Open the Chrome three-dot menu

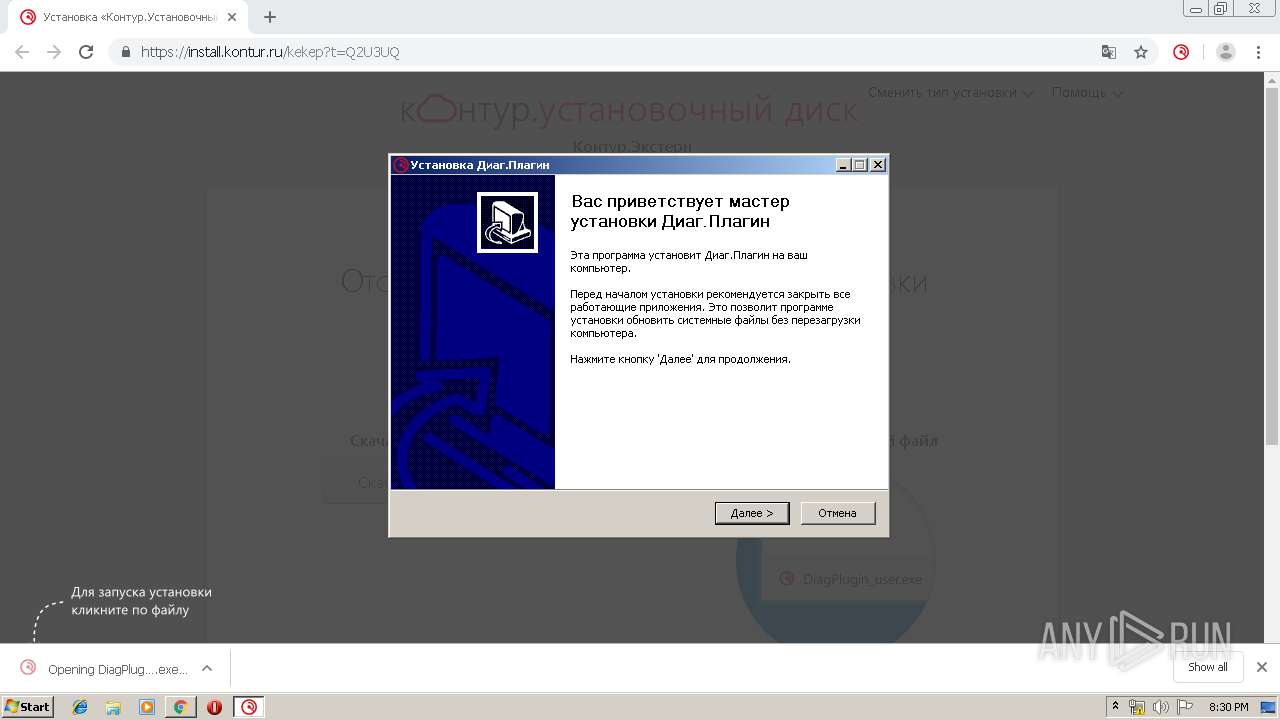tap(1259, 52)
